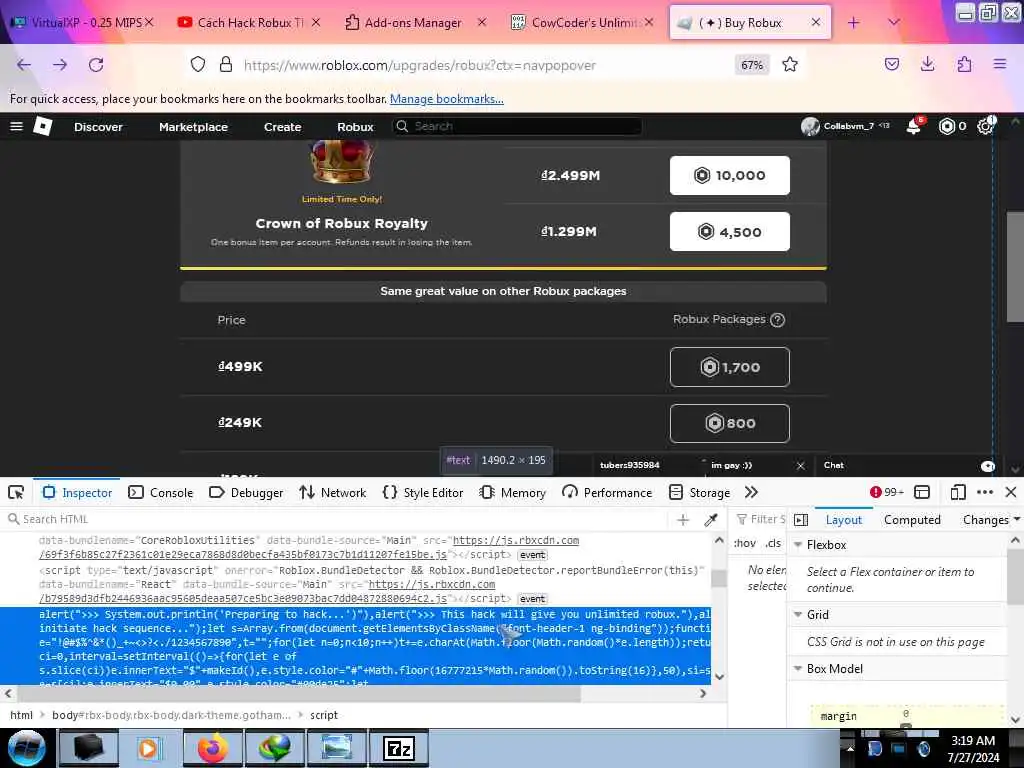Toggle .cls classes panel
The height and width of the screenshot is (768, 1024).
point(773,543)
